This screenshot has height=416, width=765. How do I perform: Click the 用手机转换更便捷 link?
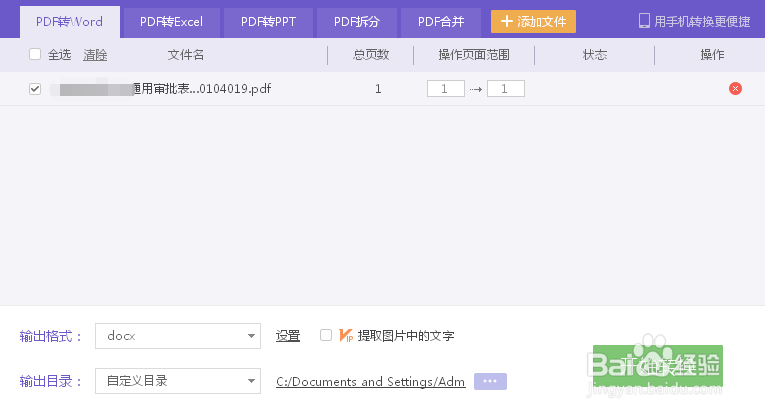pyautogui.click(x=702, y=21)
